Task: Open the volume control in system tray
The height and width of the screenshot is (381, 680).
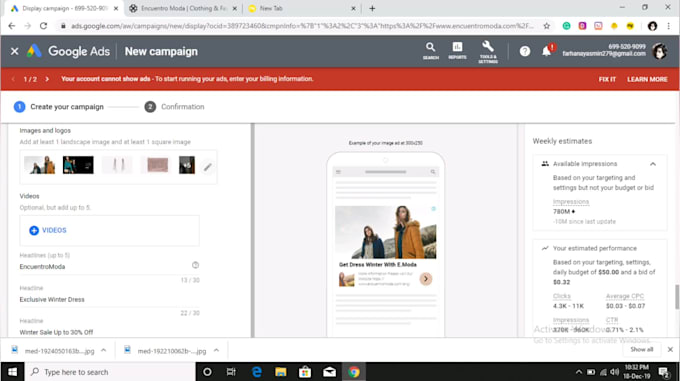Action: coord(615,372)
